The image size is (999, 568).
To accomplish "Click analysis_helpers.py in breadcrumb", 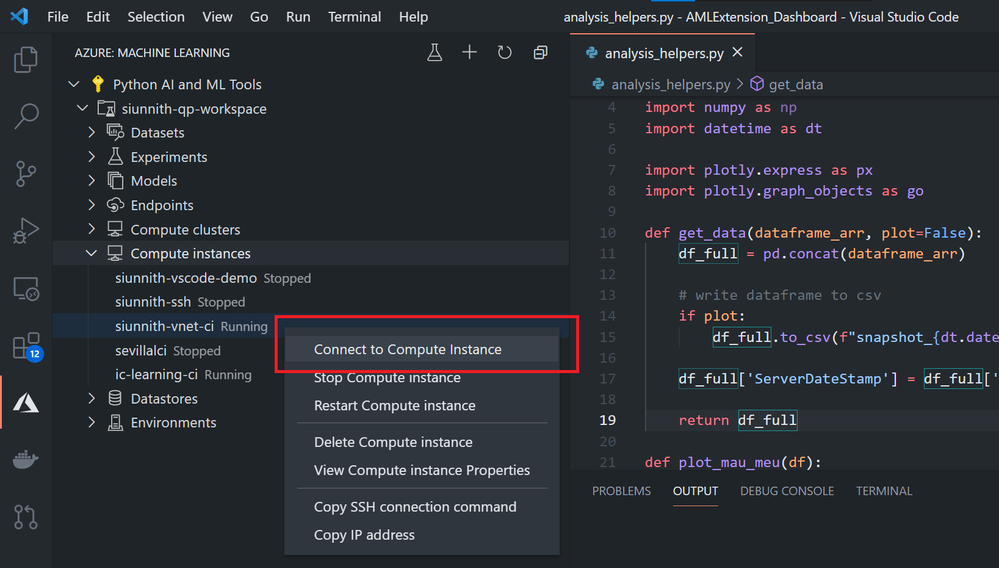I will pos(671,84).
